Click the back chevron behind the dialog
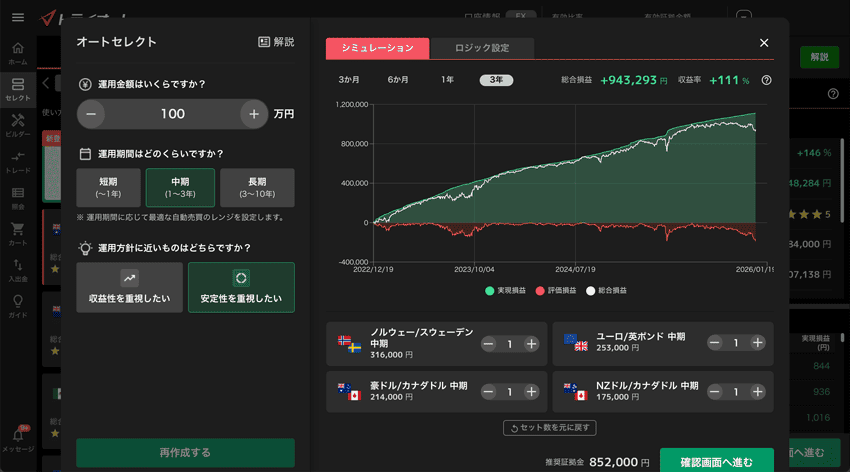 [x=46, y=83]
